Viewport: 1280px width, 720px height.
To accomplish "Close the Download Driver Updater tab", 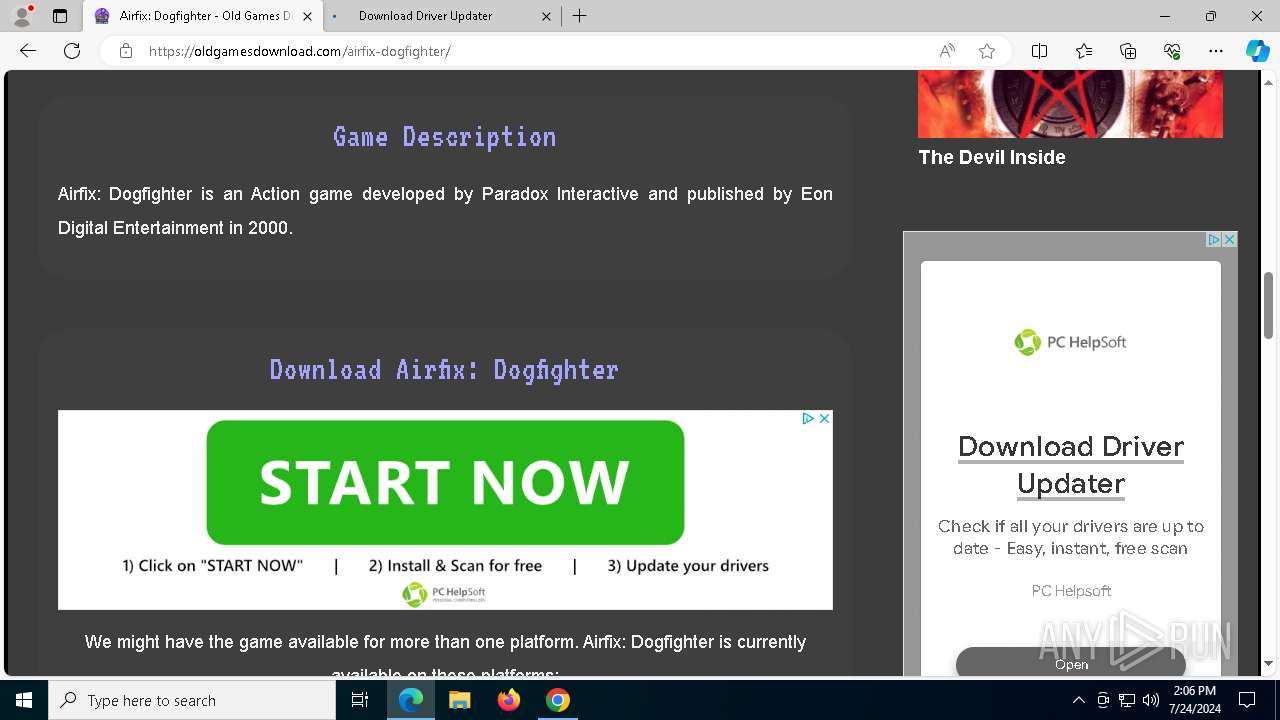I will click(x=546, y=16).
